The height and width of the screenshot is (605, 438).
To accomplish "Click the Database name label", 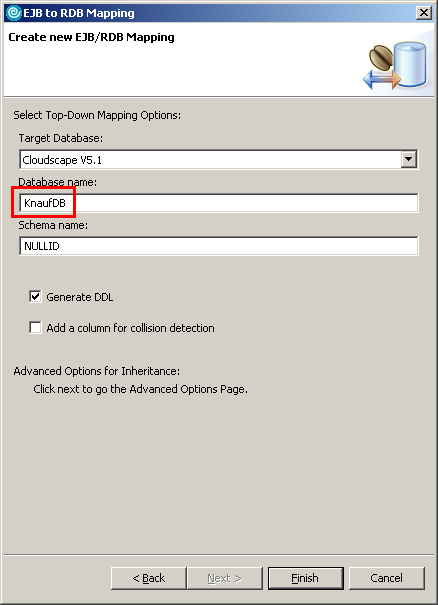I will (57, 182).
